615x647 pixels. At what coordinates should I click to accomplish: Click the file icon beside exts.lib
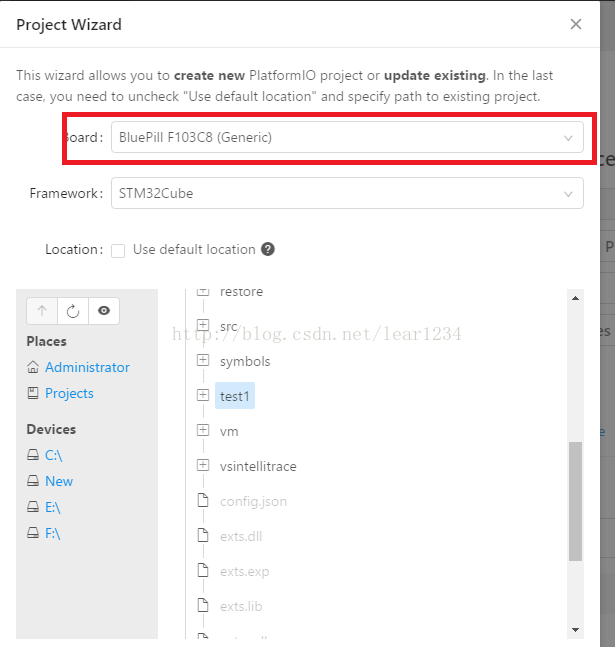pyautogui.click(x=203, y=605)
